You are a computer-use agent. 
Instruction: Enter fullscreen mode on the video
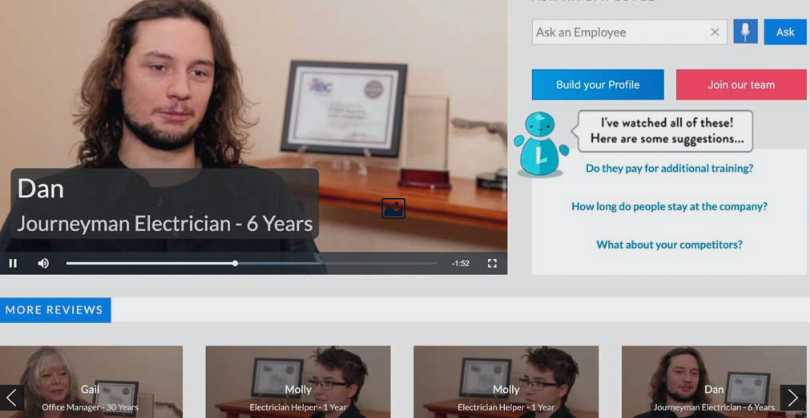pyautogui.click(x=492, y=264)
